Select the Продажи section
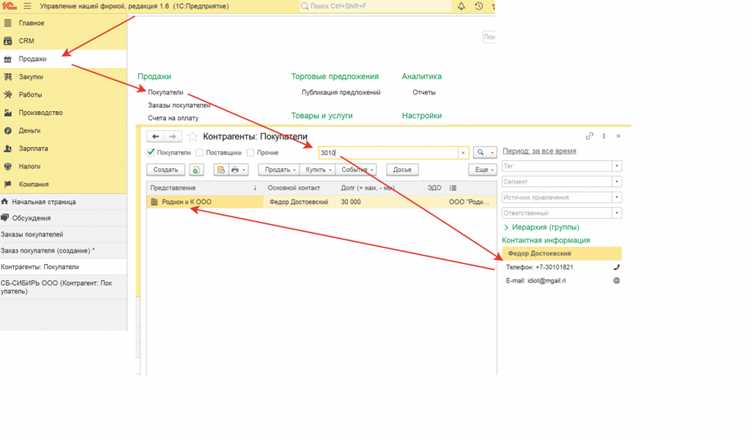Screen dimensions: 750x442 click(63, 59)
